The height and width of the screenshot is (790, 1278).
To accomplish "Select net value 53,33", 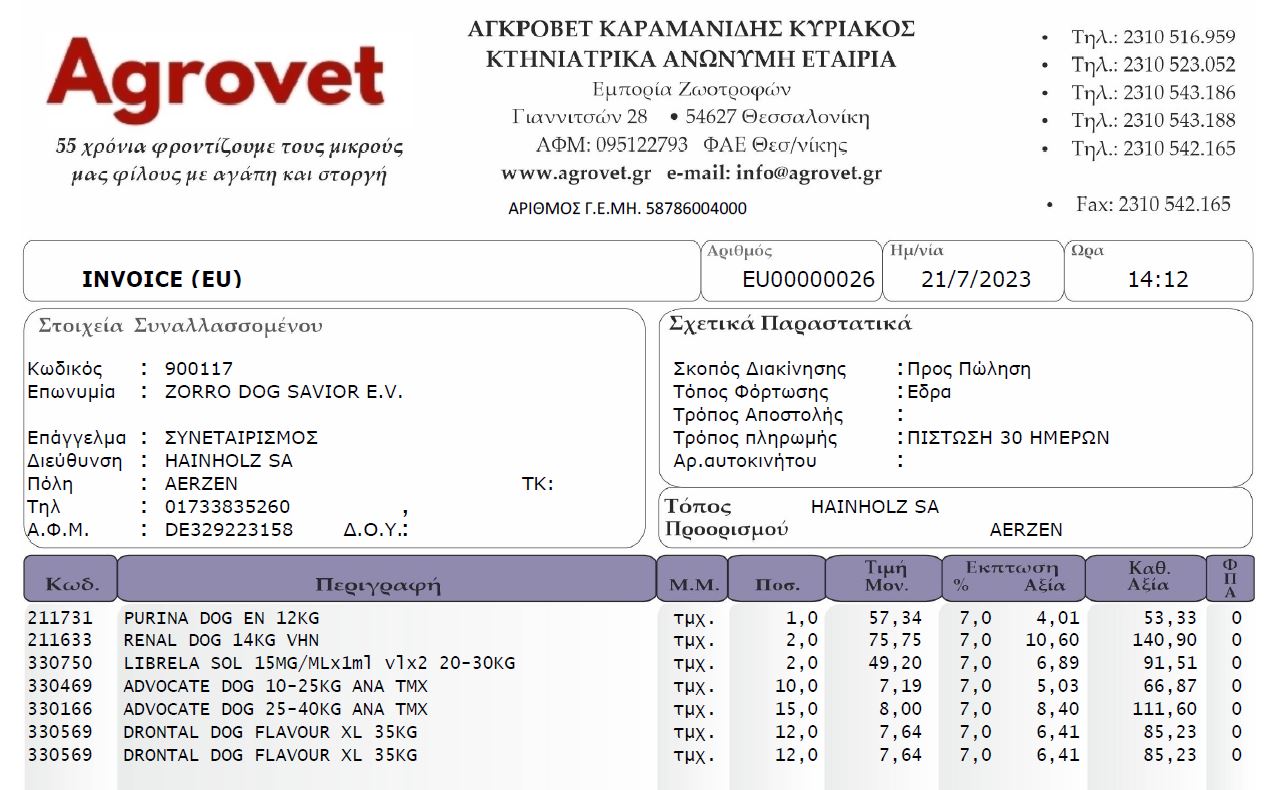I will pyautogui.click(x=1169, y=618).
